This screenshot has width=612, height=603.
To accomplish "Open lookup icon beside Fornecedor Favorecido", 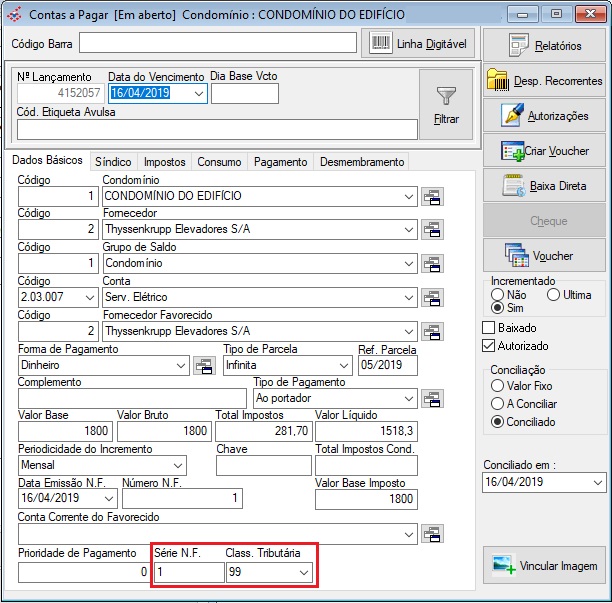I will (432, 331).
